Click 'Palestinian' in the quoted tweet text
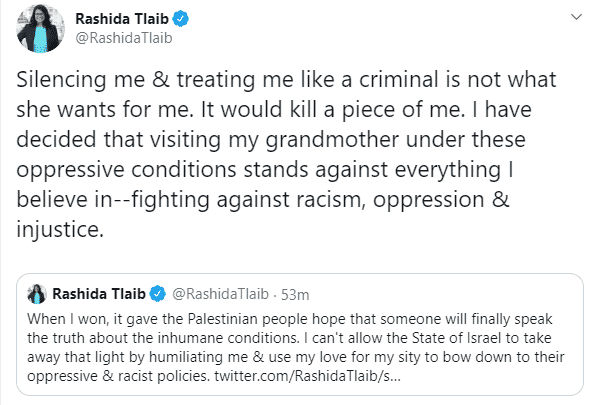 pyautogui.click(x=223, y=319)
